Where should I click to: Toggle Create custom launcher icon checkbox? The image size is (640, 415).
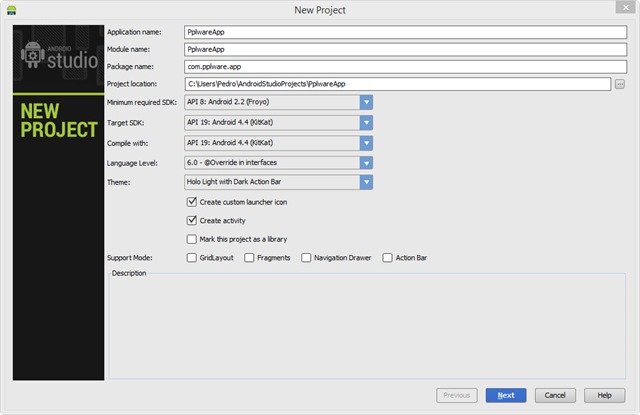(x=192, y=202)
